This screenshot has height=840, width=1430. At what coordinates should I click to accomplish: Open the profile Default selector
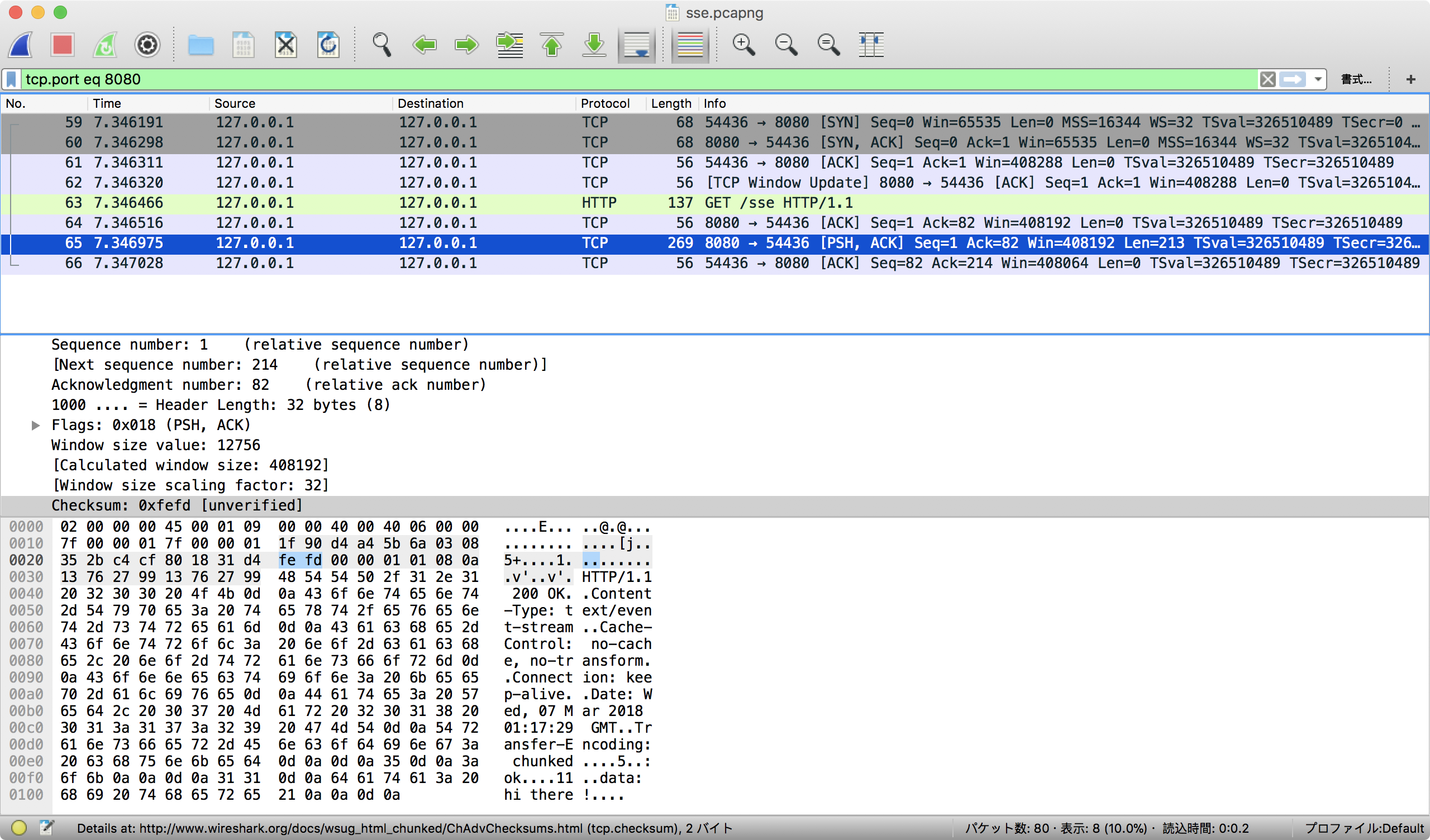point(1364,828)
